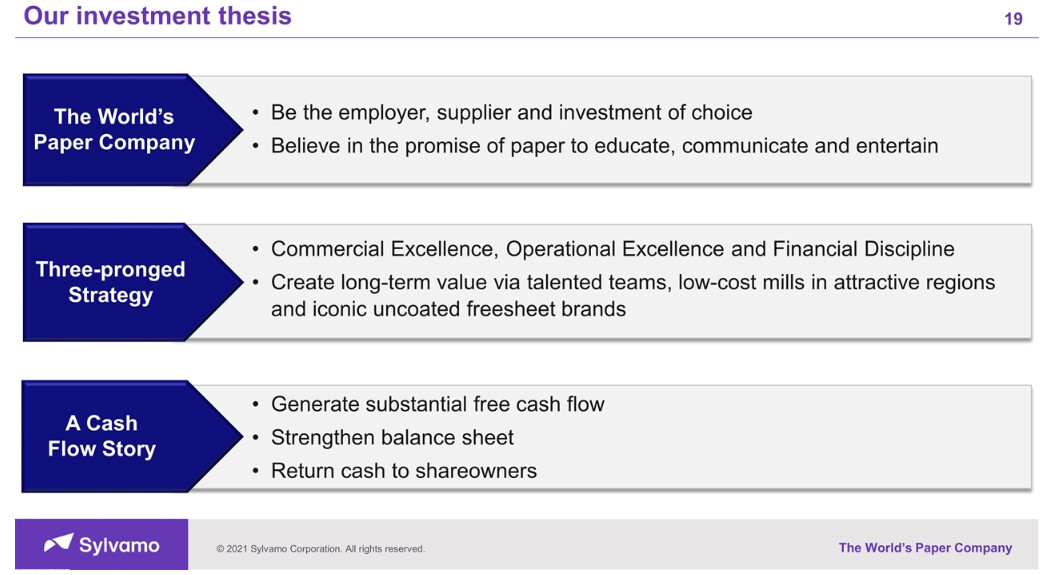
Task: Select the footer tagline "The World's Paper Company"
Action: [925, 548]
